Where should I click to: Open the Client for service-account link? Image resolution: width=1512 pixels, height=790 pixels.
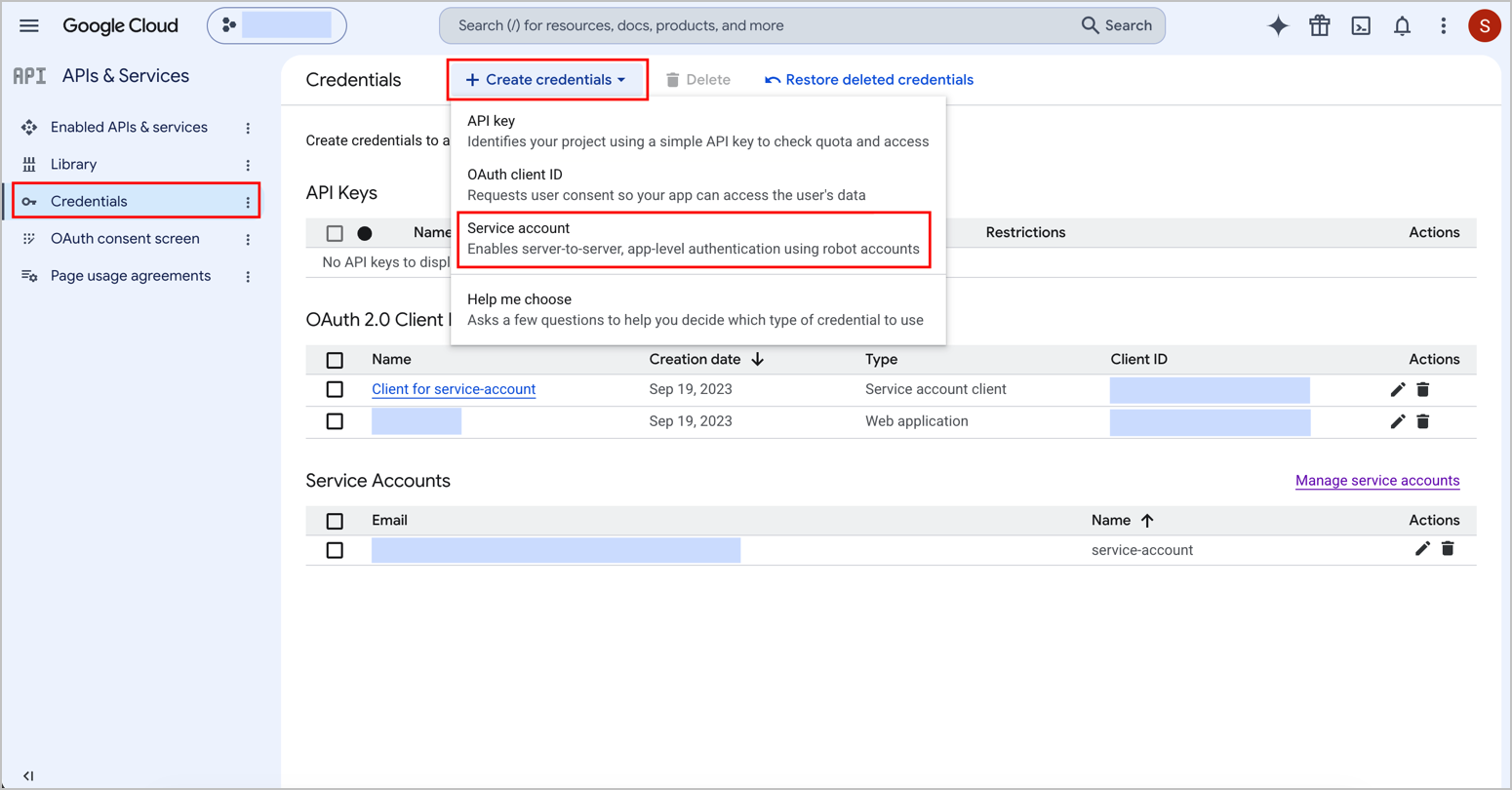tap(454, 389)
